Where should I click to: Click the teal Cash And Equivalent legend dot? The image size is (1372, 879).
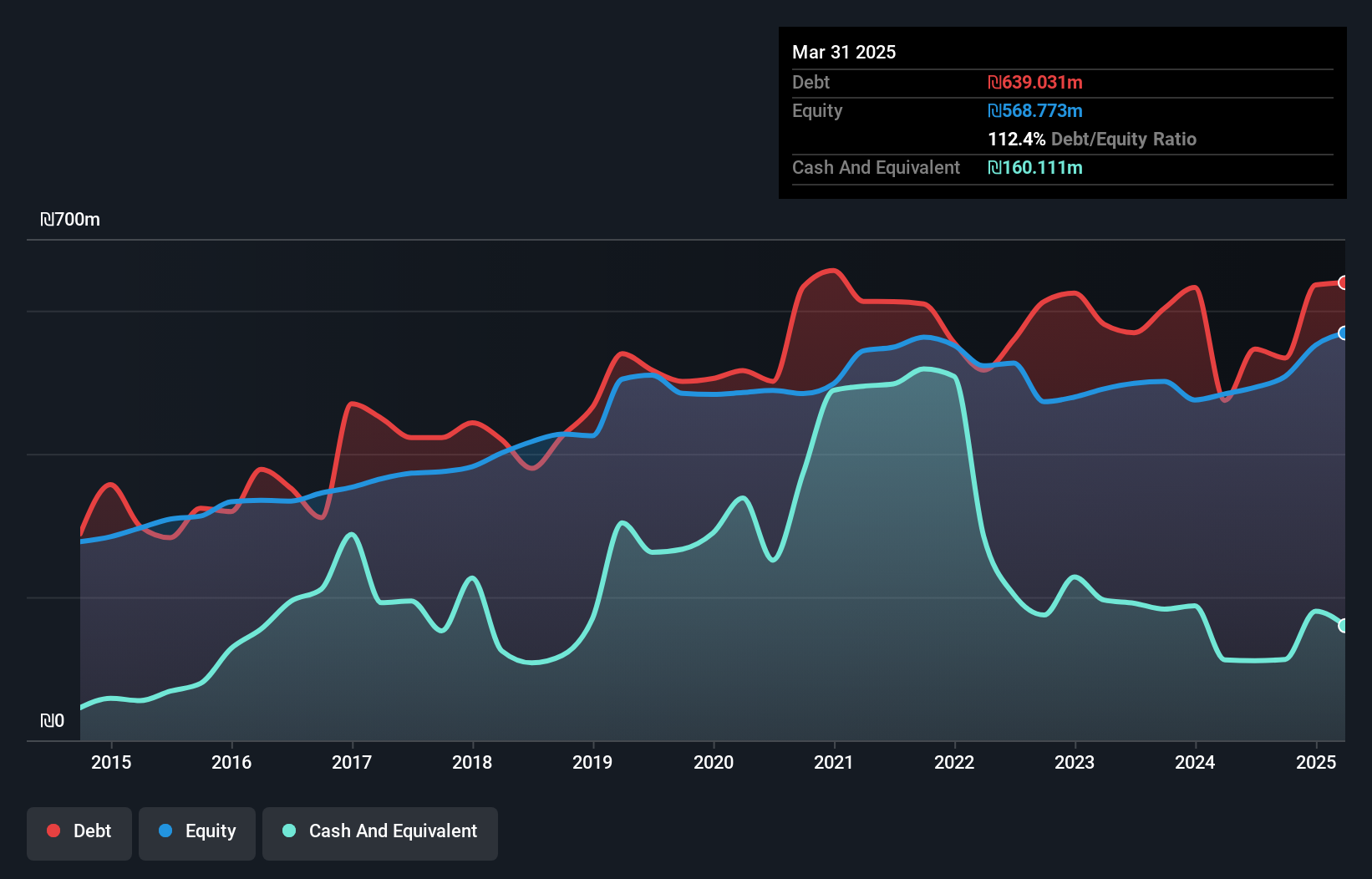[x=289, y=831]
